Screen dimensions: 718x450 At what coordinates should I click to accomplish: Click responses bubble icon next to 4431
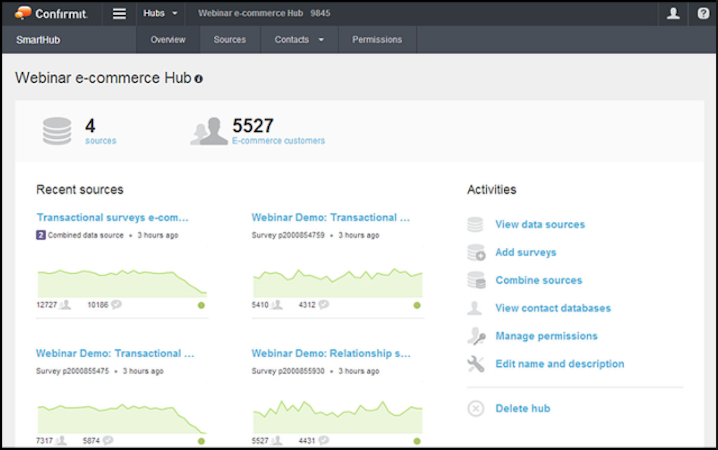pyautogui.click(x=323, y=440)
